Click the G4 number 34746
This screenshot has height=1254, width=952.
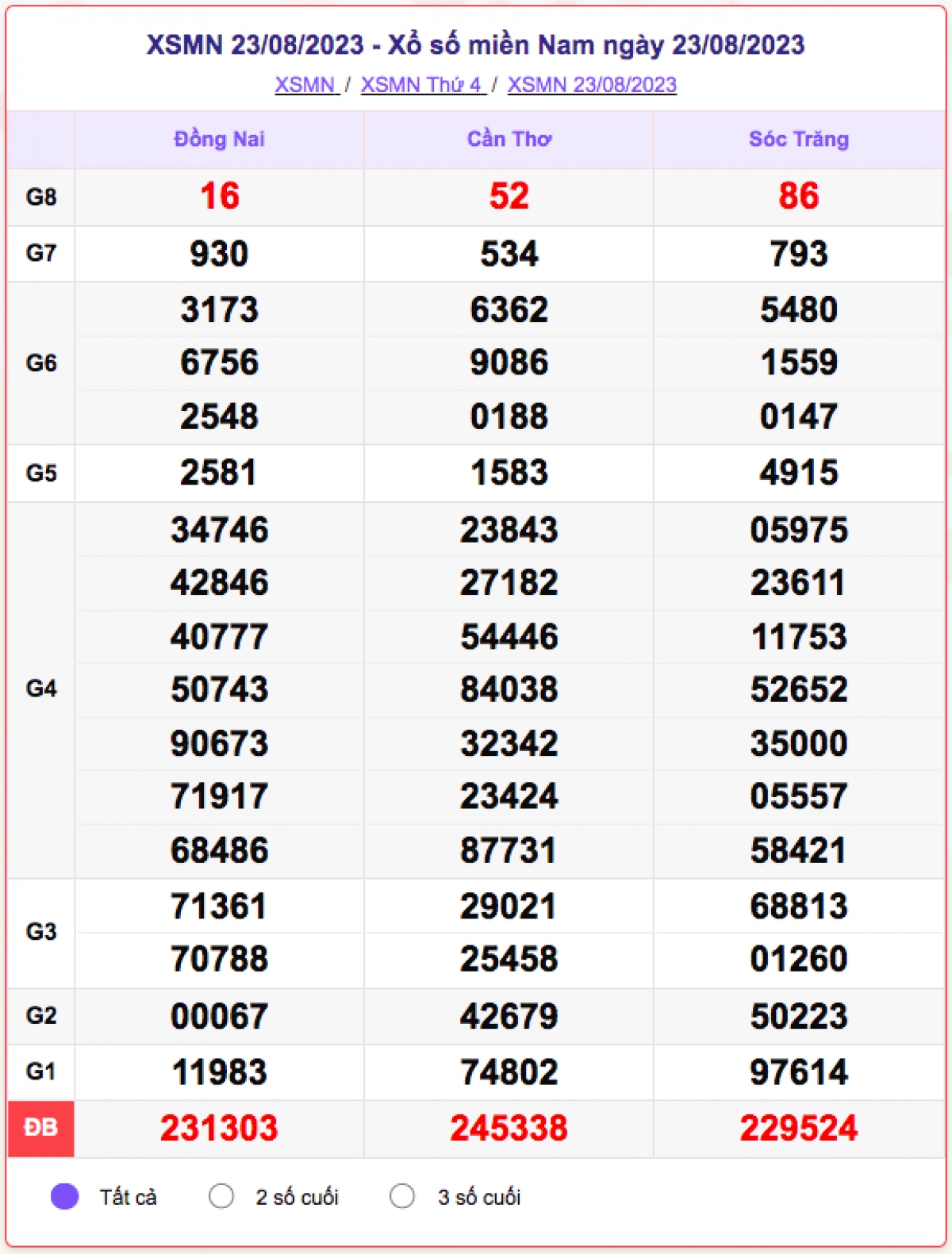pyautogui.click(x=220, y=531)
